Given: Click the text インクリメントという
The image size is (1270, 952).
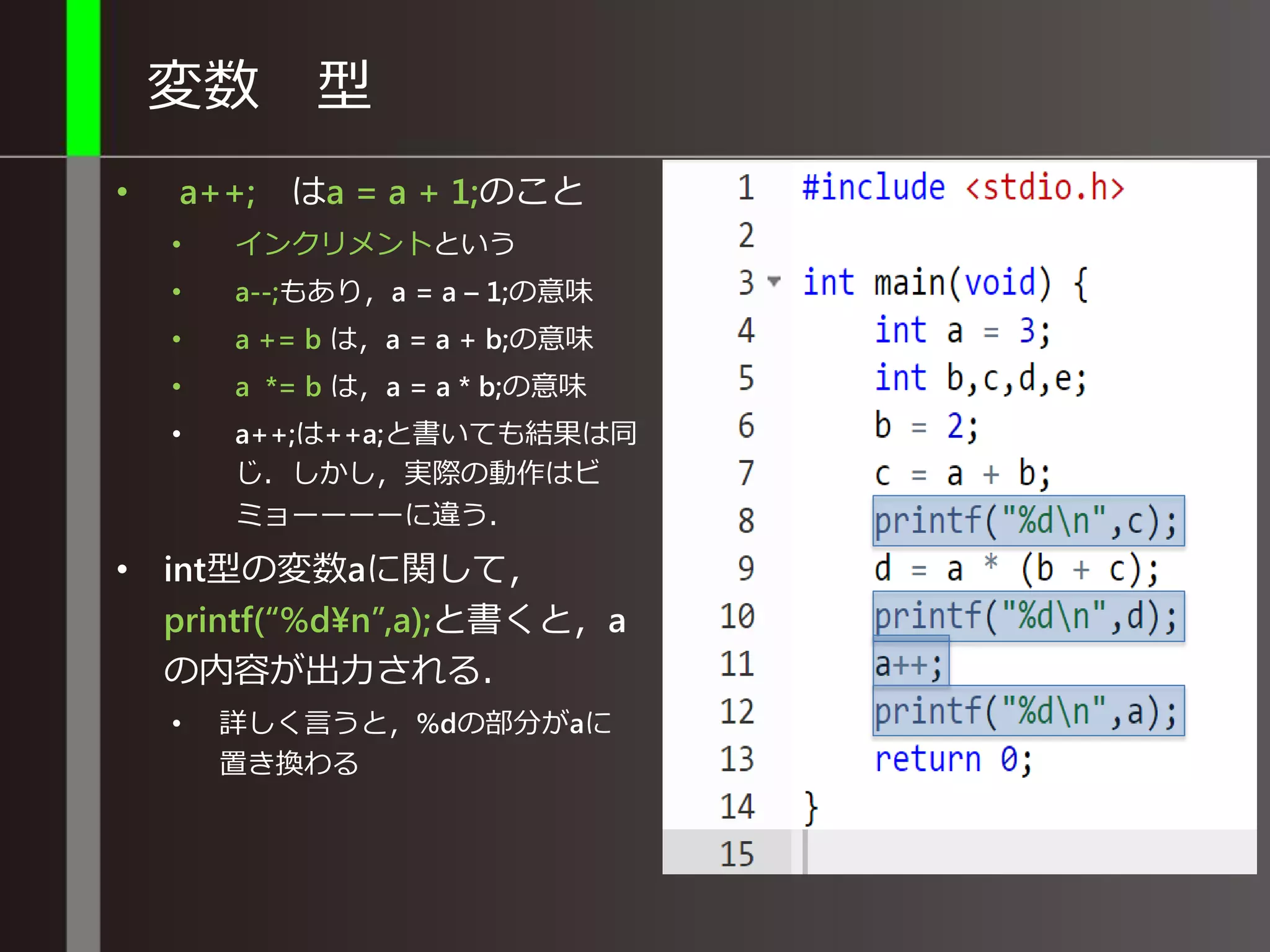Looking at the screenshot, I should [x=375, y=243].
